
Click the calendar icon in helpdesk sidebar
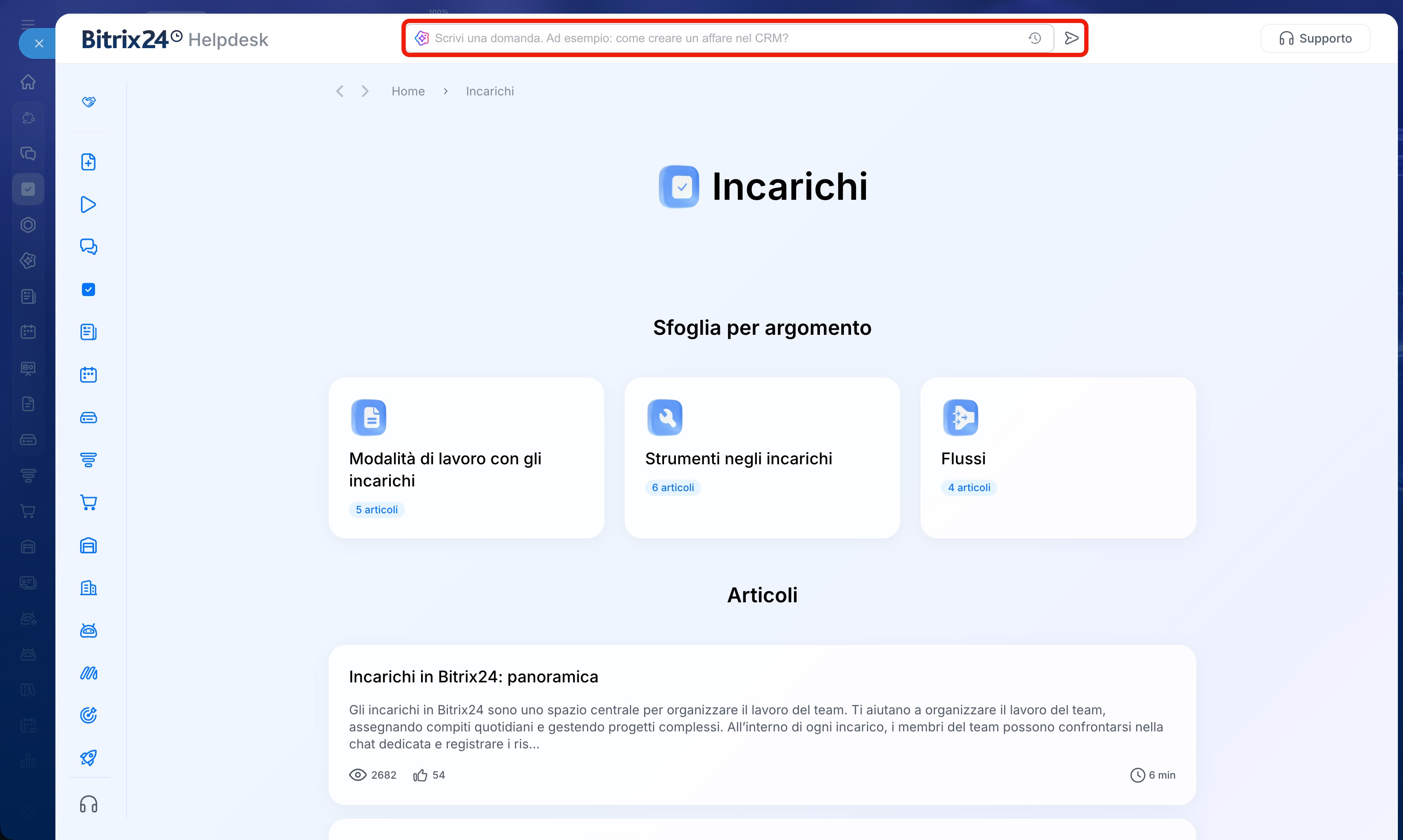[x=88, y=375]
